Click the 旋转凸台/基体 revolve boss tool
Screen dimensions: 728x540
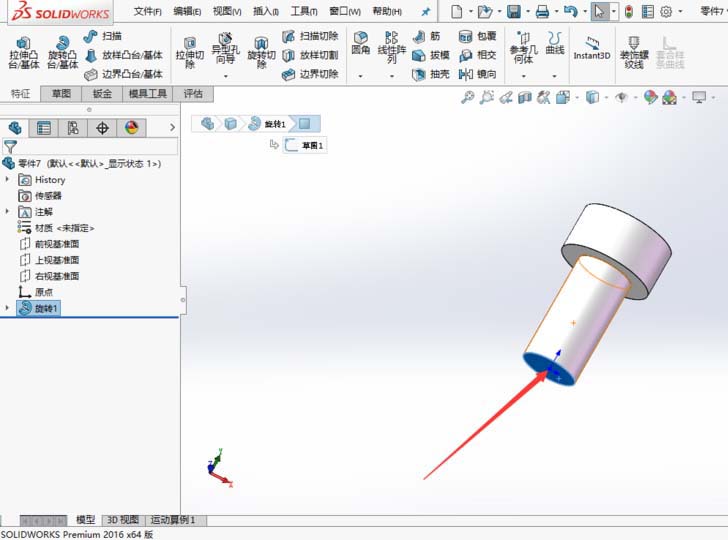pos(62,52)
